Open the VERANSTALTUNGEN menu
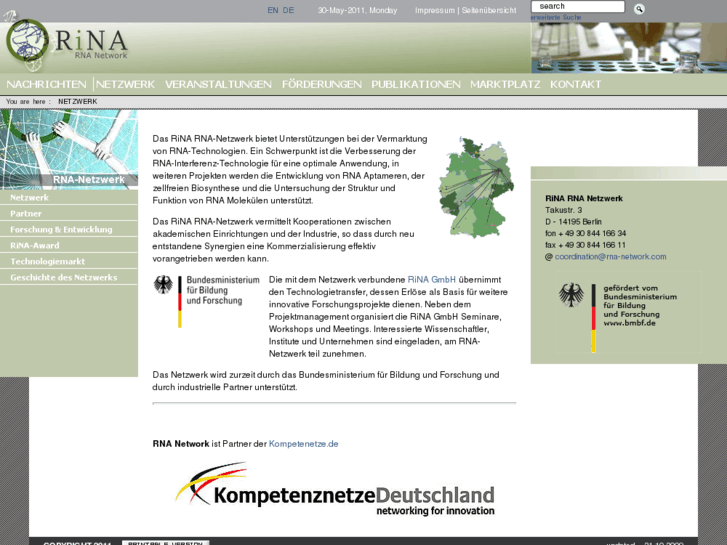727x545 pixels. (x=218, y=84)
